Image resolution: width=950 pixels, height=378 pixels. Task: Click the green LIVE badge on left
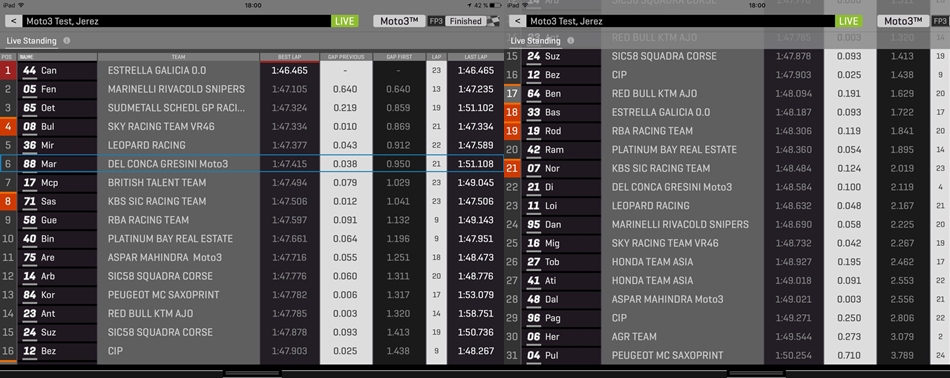(345, 21)
